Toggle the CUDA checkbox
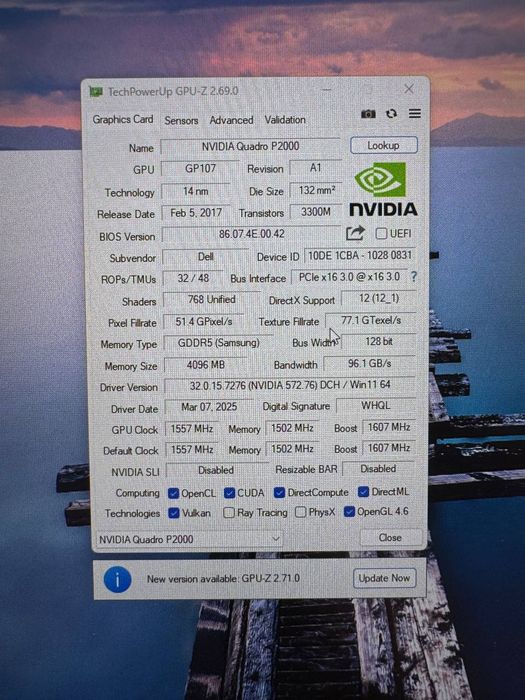This screenshot has height=700, width=525. click(229, 493)
